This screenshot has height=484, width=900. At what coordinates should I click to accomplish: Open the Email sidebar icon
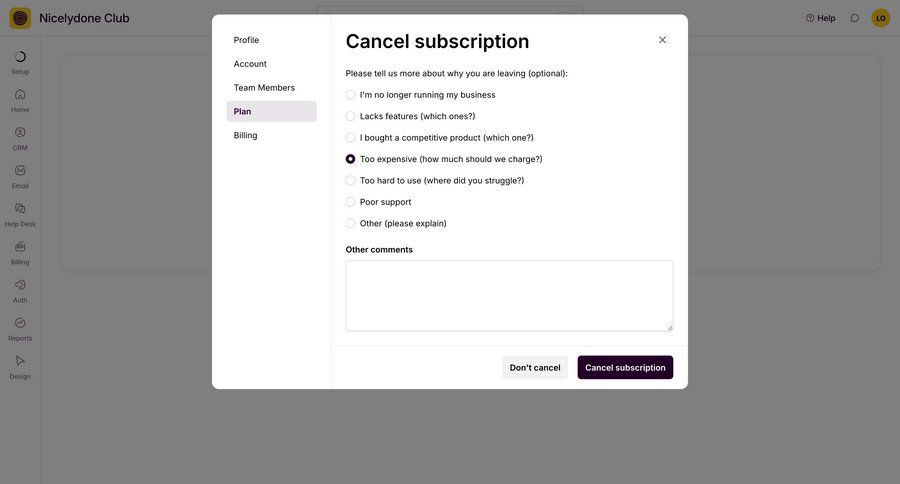pyautogui.click(x=20, y=171)
